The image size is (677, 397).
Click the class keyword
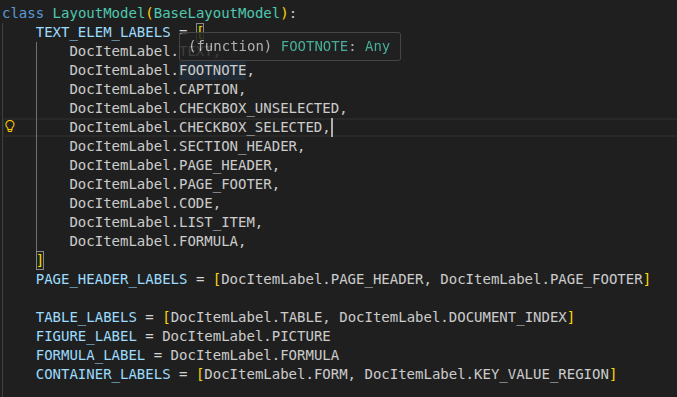[x=23, y=13]
